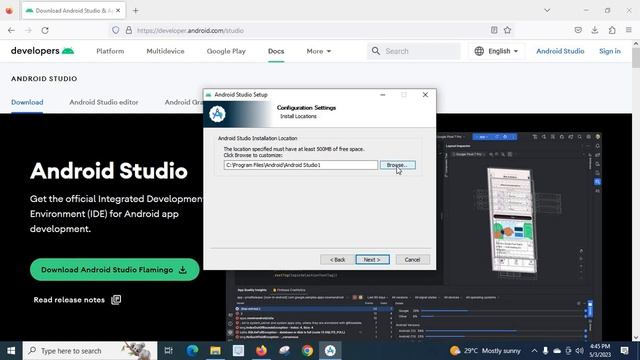Open the tracking protection shield icon

pos(116,30)
